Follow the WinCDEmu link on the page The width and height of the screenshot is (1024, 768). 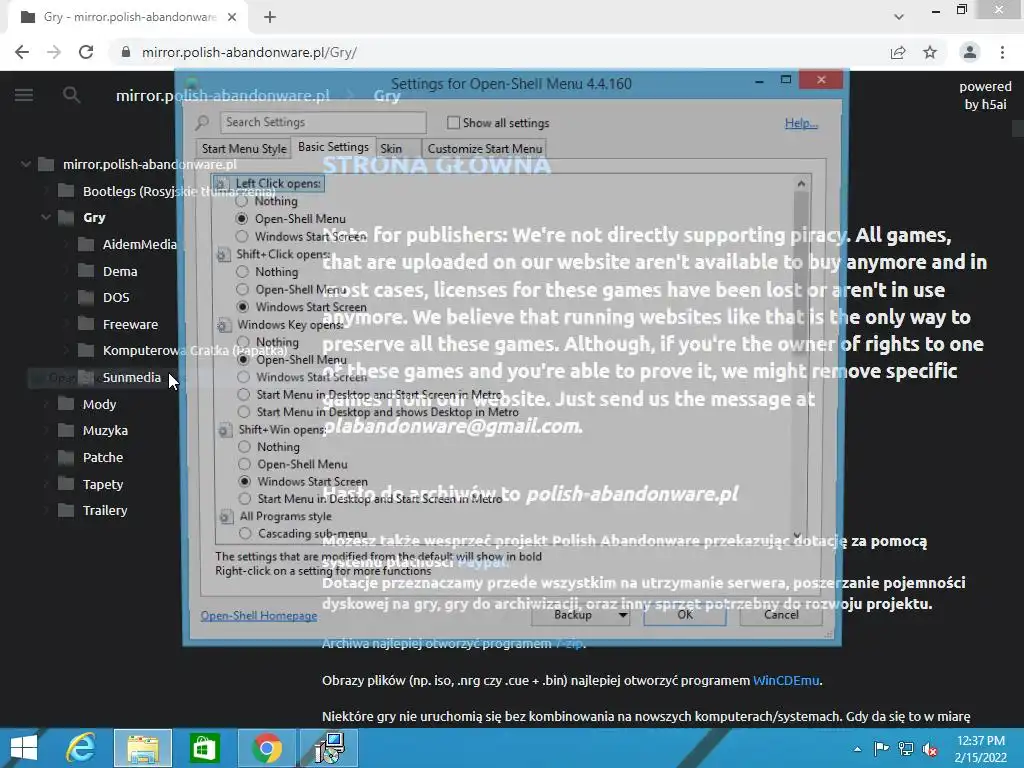(786, 680)
